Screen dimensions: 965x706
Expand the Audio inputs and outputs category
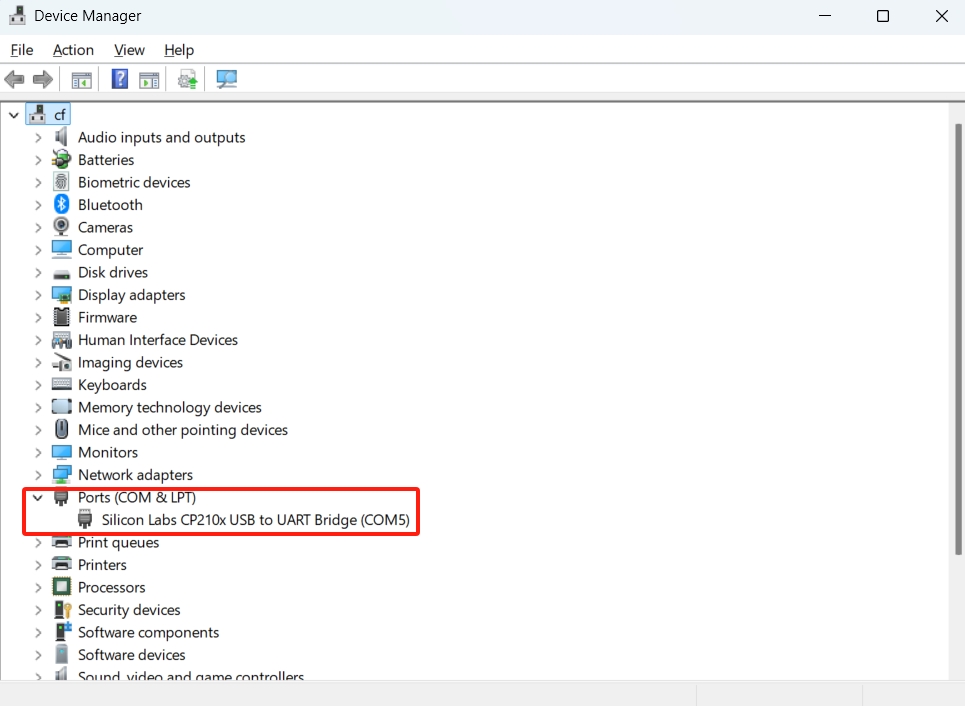click(x=38, y=138)
